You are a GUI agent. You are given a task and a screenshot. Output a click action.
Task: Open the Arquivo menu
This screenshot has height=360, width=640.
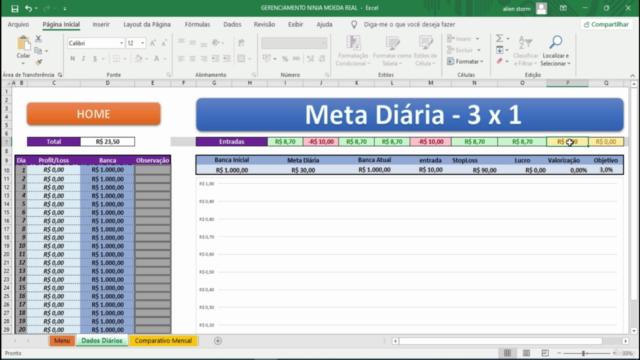coord(18,24)
